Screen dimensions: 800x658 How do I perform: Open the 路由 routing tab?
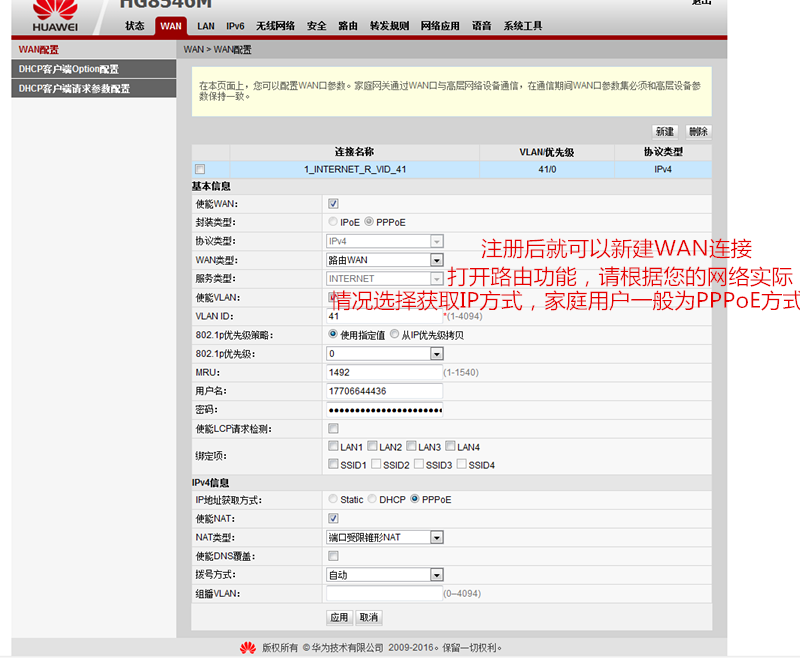(348, 26)
